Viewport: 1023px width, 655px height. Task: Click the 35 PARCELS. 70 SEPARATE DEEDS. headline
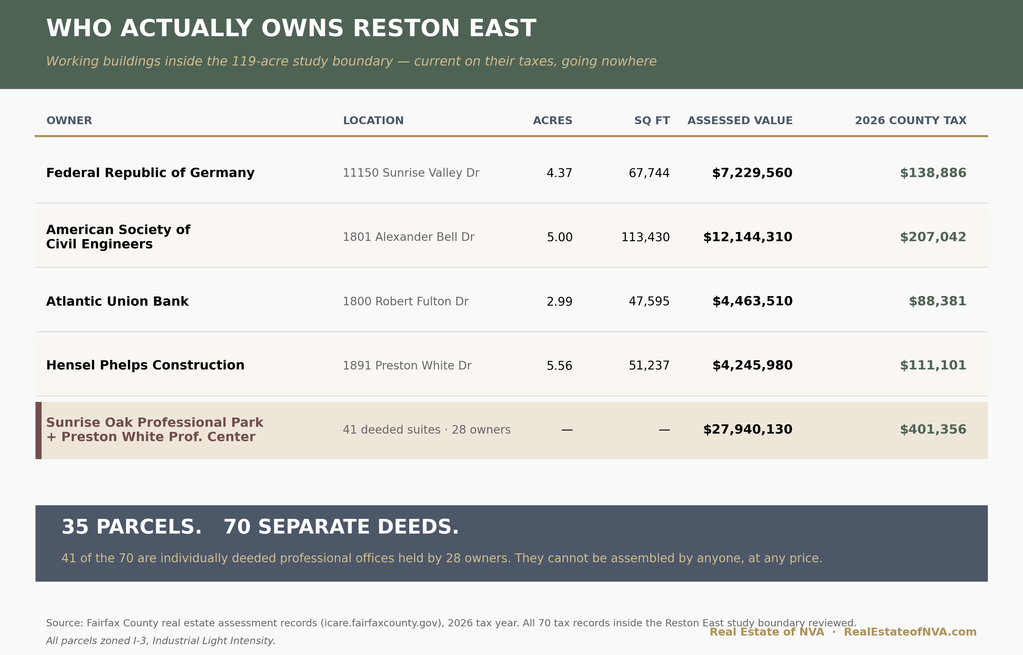260,526
